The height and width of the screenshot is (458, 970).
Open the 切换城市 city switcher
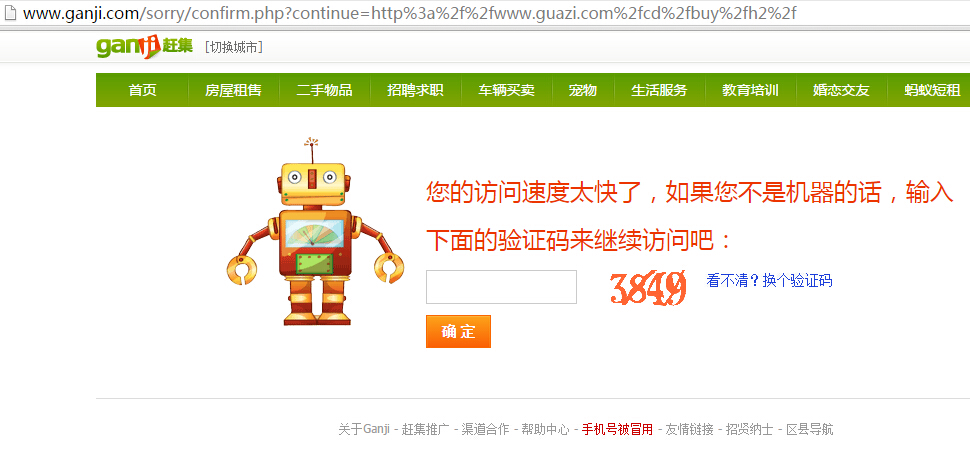click(233, 48)
